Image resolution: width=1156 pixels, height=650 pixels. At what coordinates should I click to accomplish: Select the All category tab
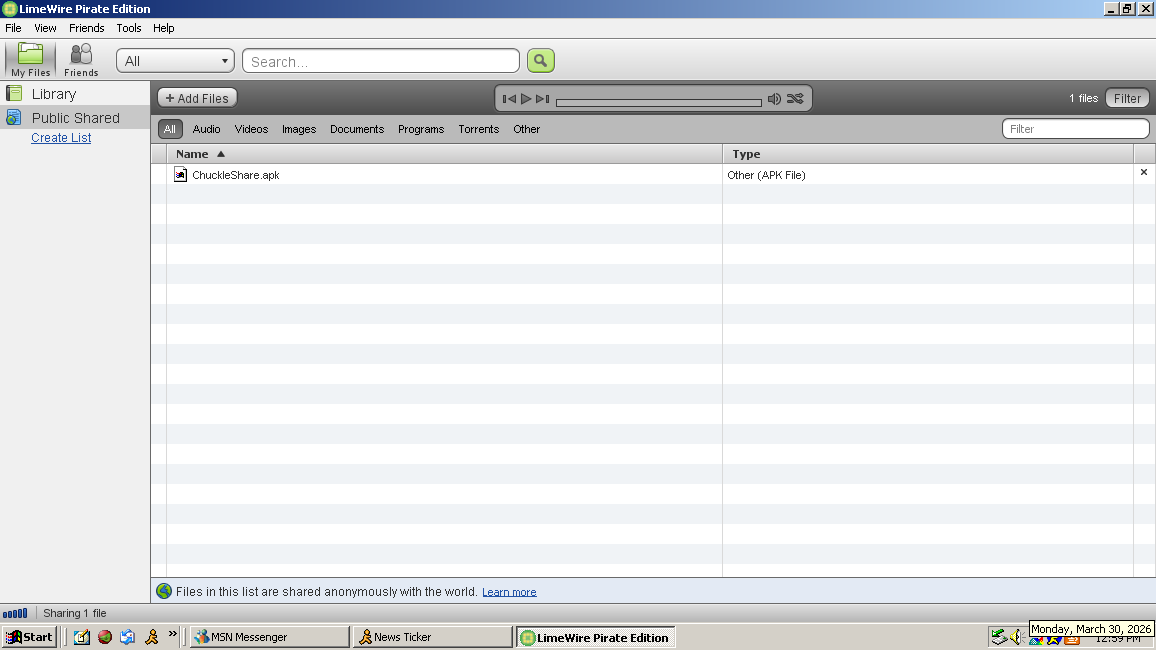pos(170,129)
